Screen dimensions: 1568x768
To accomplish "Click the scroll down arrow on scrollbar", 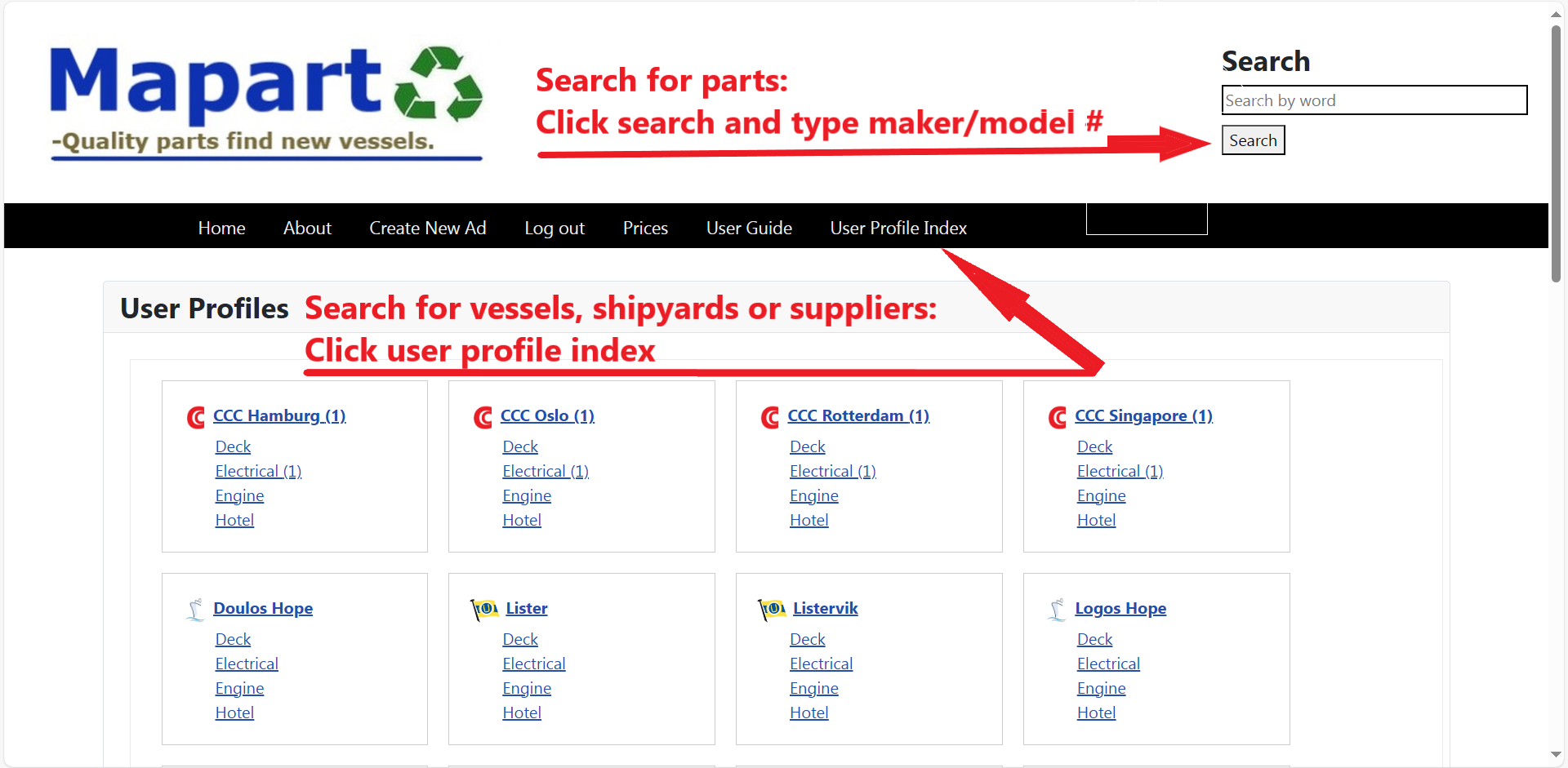I will tap(1557, 755).
